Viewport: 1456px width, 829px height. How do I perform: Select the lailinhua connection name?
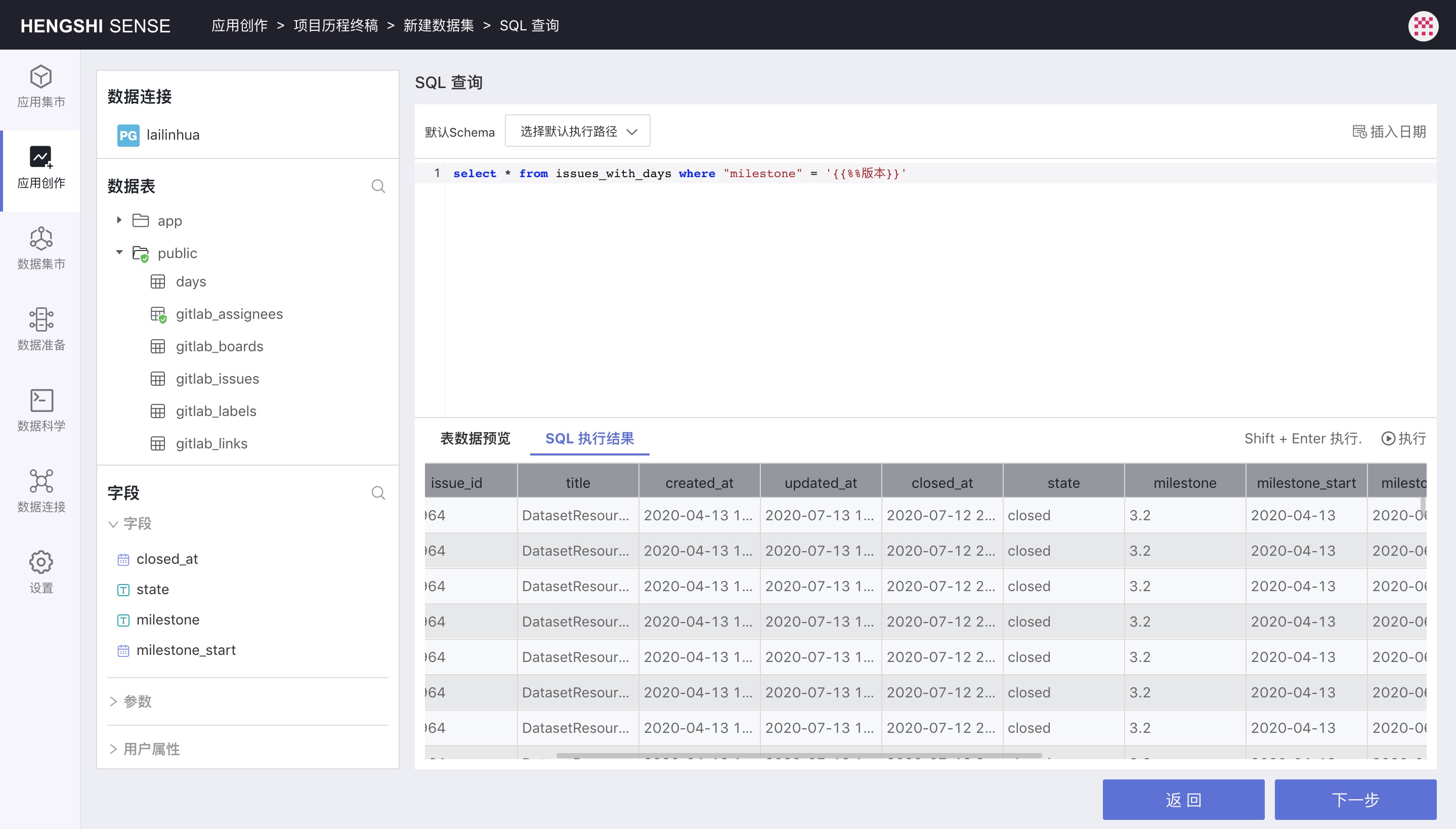(x=173, y=135)
